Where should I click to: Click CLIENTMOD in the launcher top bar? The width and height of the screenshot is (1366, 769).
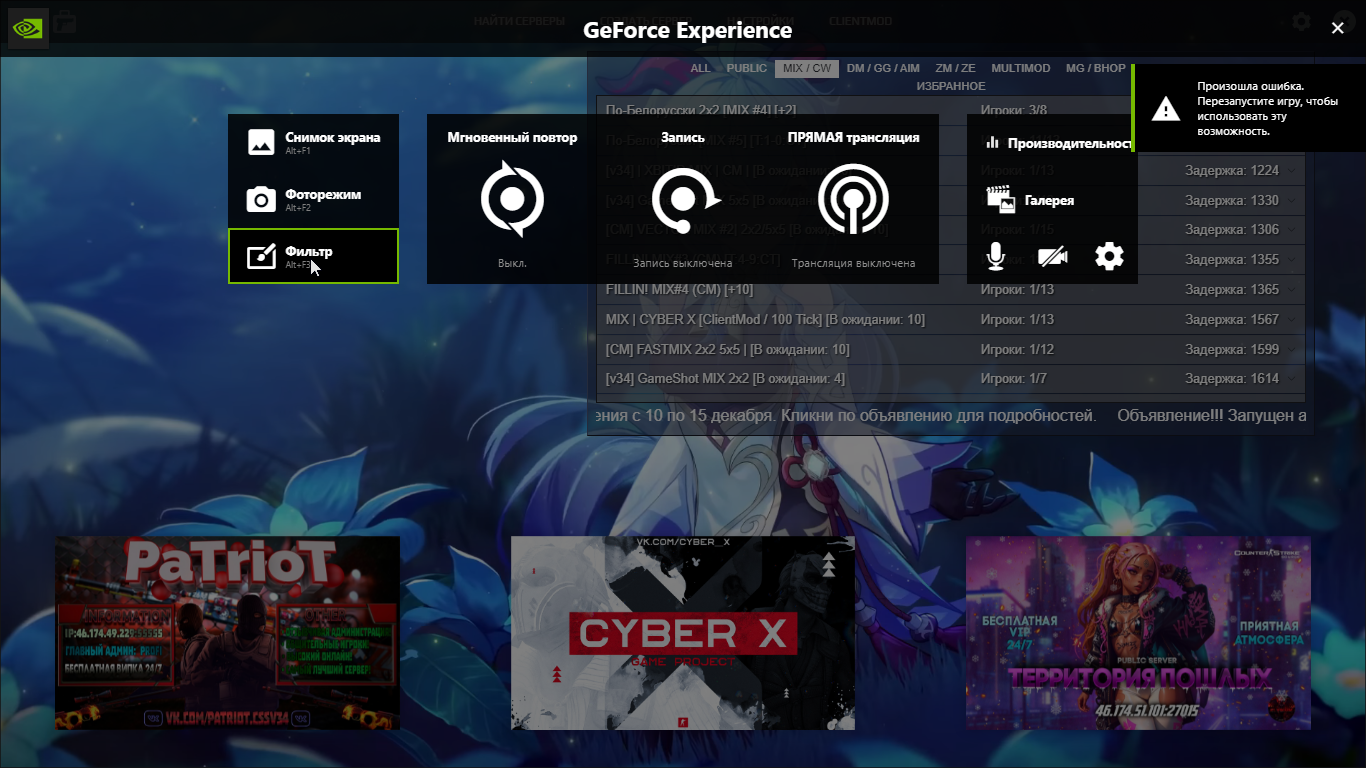[860, 21]
